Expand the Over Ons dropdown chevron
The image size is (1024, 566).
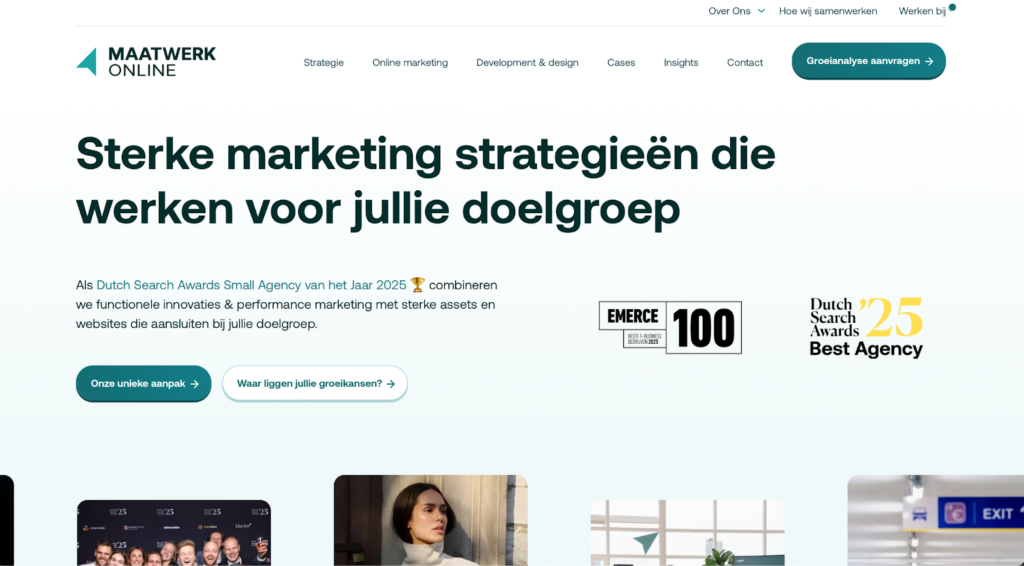pos(761,10)
